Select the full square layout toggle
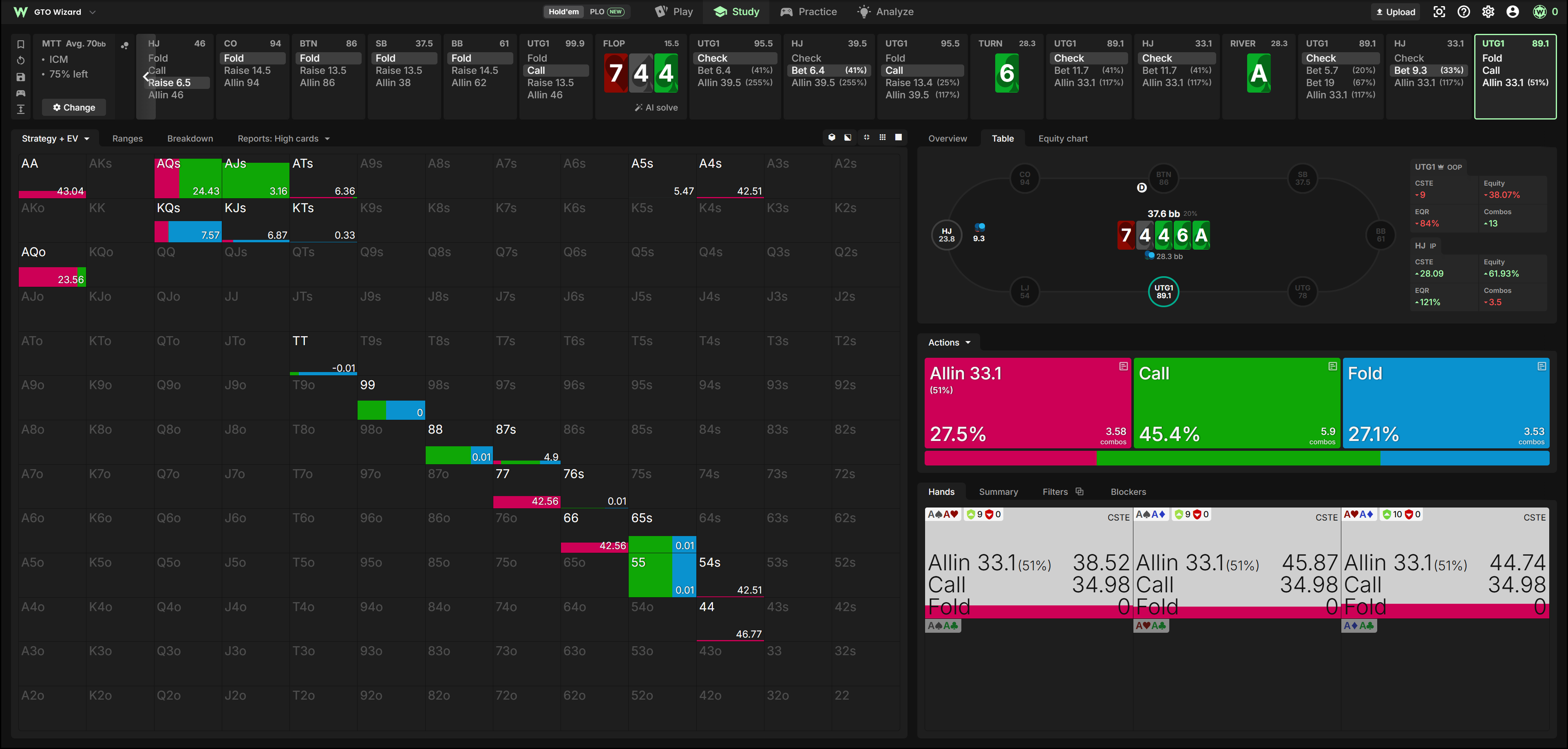 [899, 137]
